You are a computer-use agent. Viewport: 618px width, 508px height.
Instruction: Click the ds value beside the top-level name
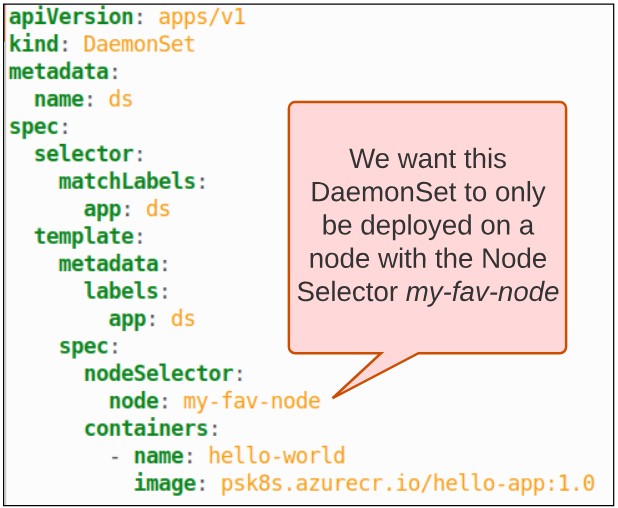click(121, 100)
